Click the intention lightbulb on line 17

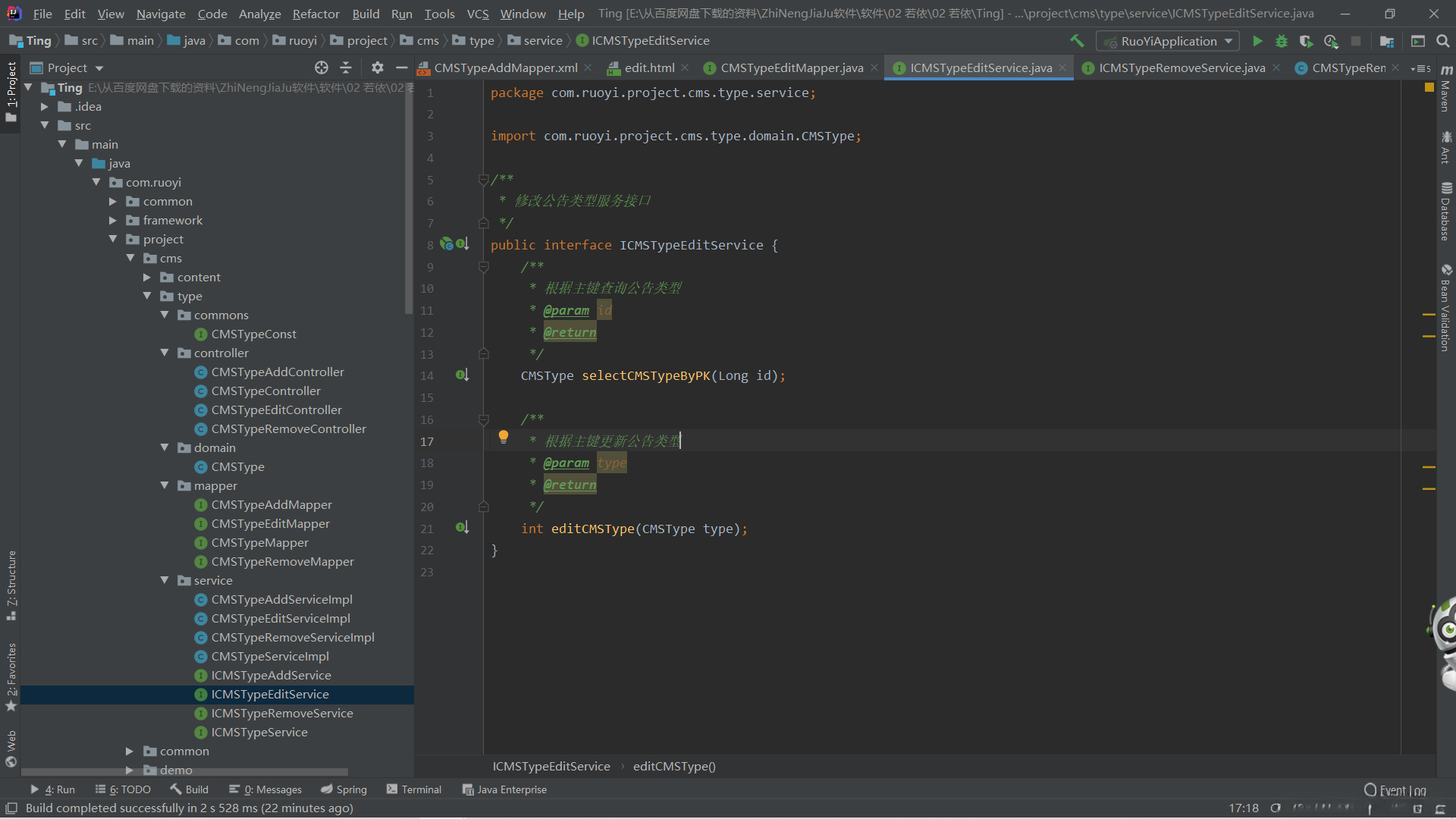[503, 436]
